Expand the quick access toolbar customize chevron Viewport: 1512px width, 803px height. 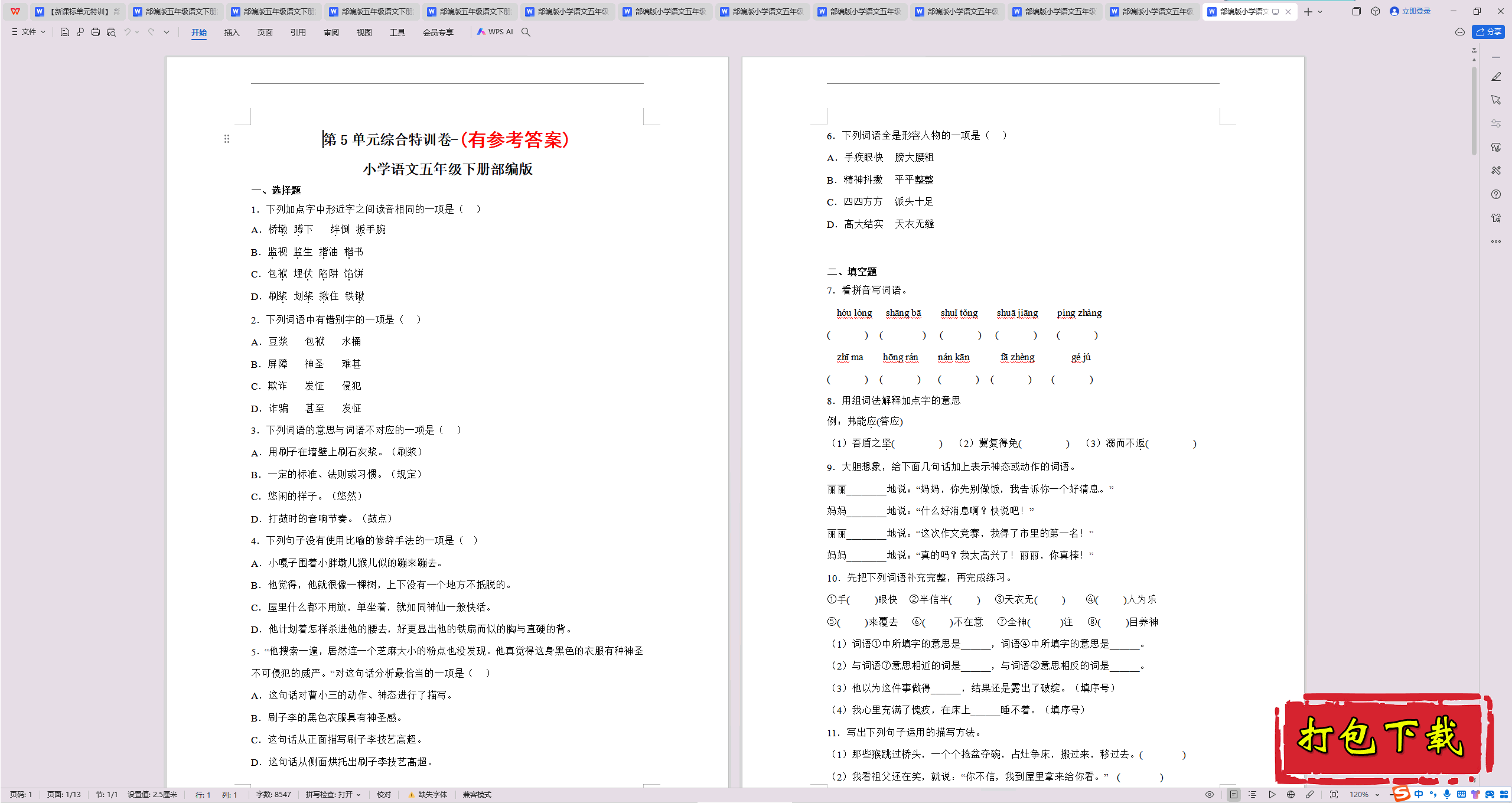[167, 32]
